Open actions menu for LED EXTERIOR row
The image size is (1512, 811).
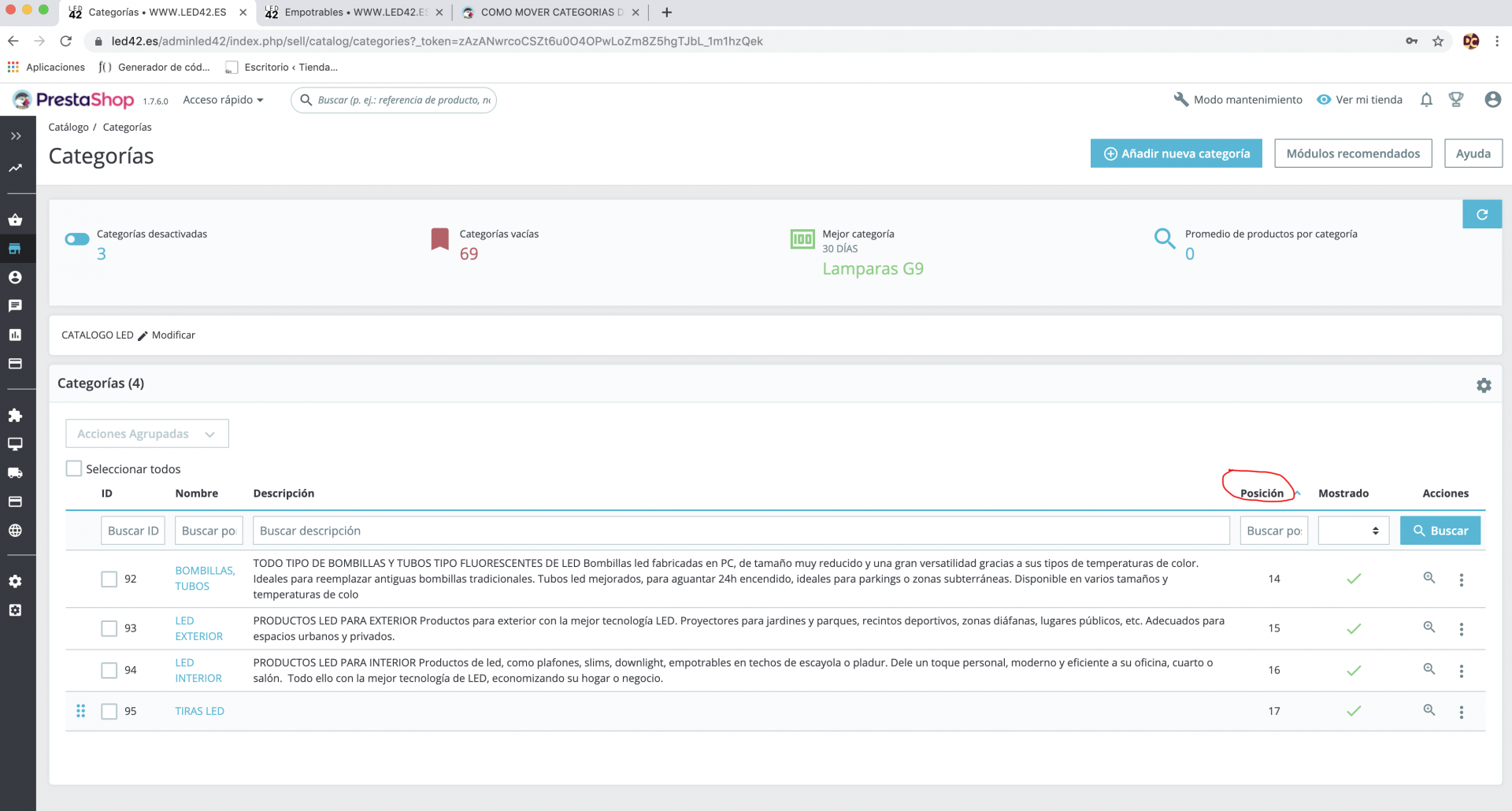(x=1461, y=629)
